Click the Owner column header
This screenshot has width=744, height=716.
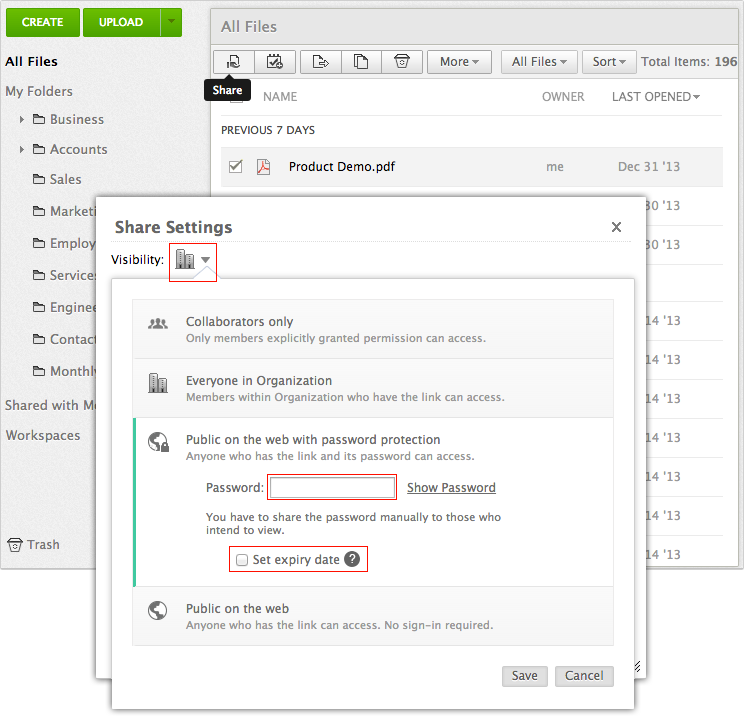tap(563, 97)
